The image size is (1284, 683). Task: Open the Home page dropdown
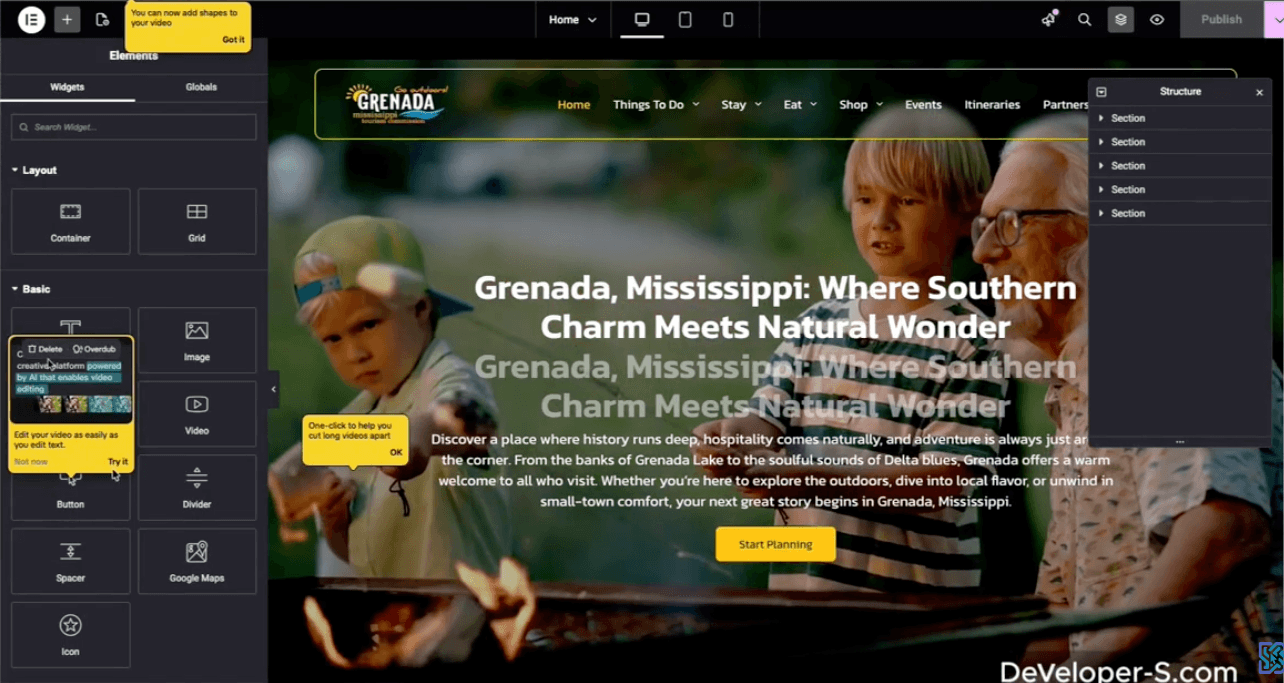[x=572, y=19]
